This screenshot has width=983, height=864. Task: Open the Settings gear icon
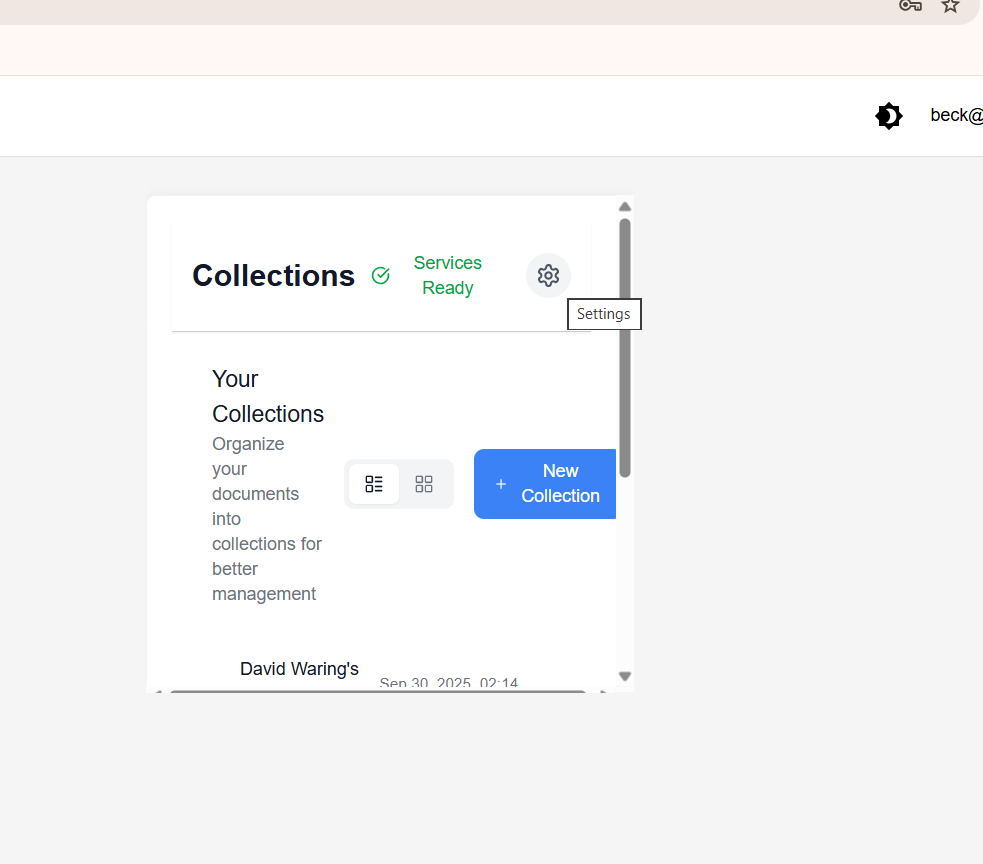[548, 275]
